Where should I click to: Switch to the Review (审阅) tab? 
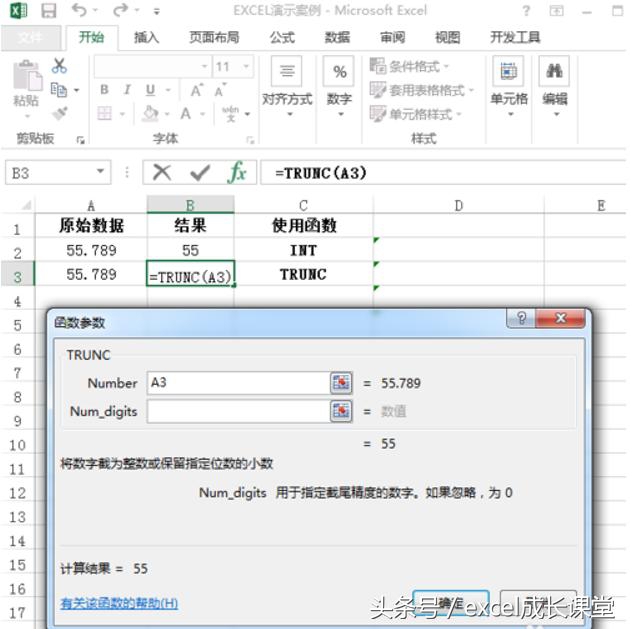pos(393,38)
